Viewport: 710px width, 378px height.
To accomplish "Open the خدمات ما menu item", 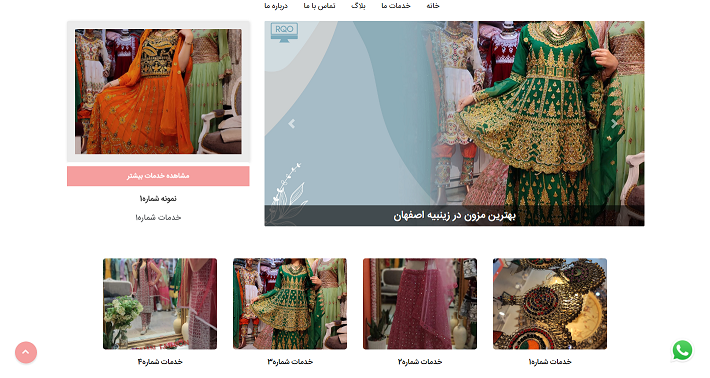I will [x=396, y=6].
